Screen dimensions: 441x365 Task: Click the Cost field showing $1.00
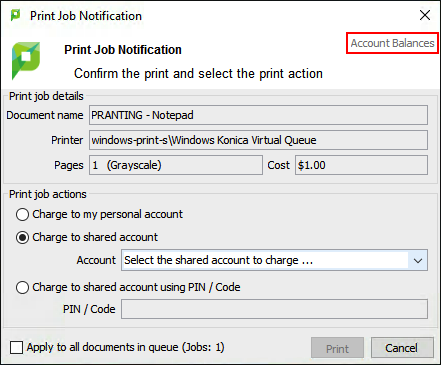(361, 165)
